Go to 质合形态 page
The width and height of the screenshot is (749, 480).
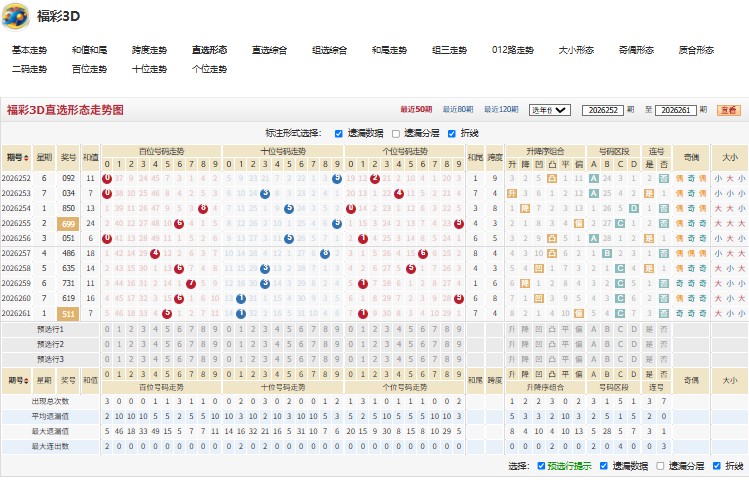(696, 50)
